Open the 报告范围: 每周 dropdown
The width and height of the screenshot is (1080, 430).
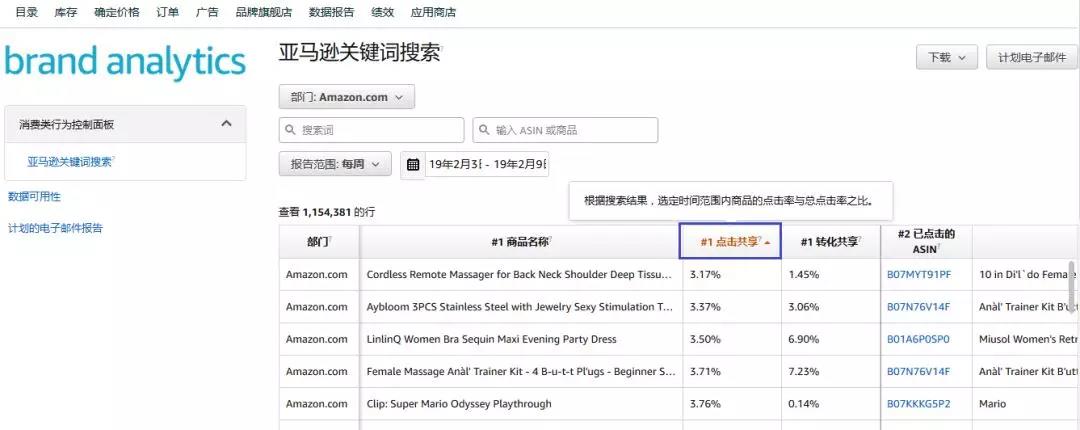click(x=334, y=164)
